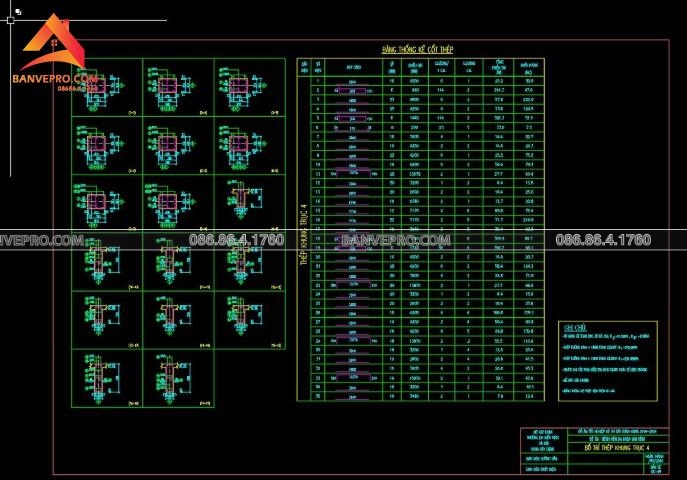Select the 'BỐ TRÍ THÉP KHUNG TRỤC 4' title block text

click(x=617, y=448)
